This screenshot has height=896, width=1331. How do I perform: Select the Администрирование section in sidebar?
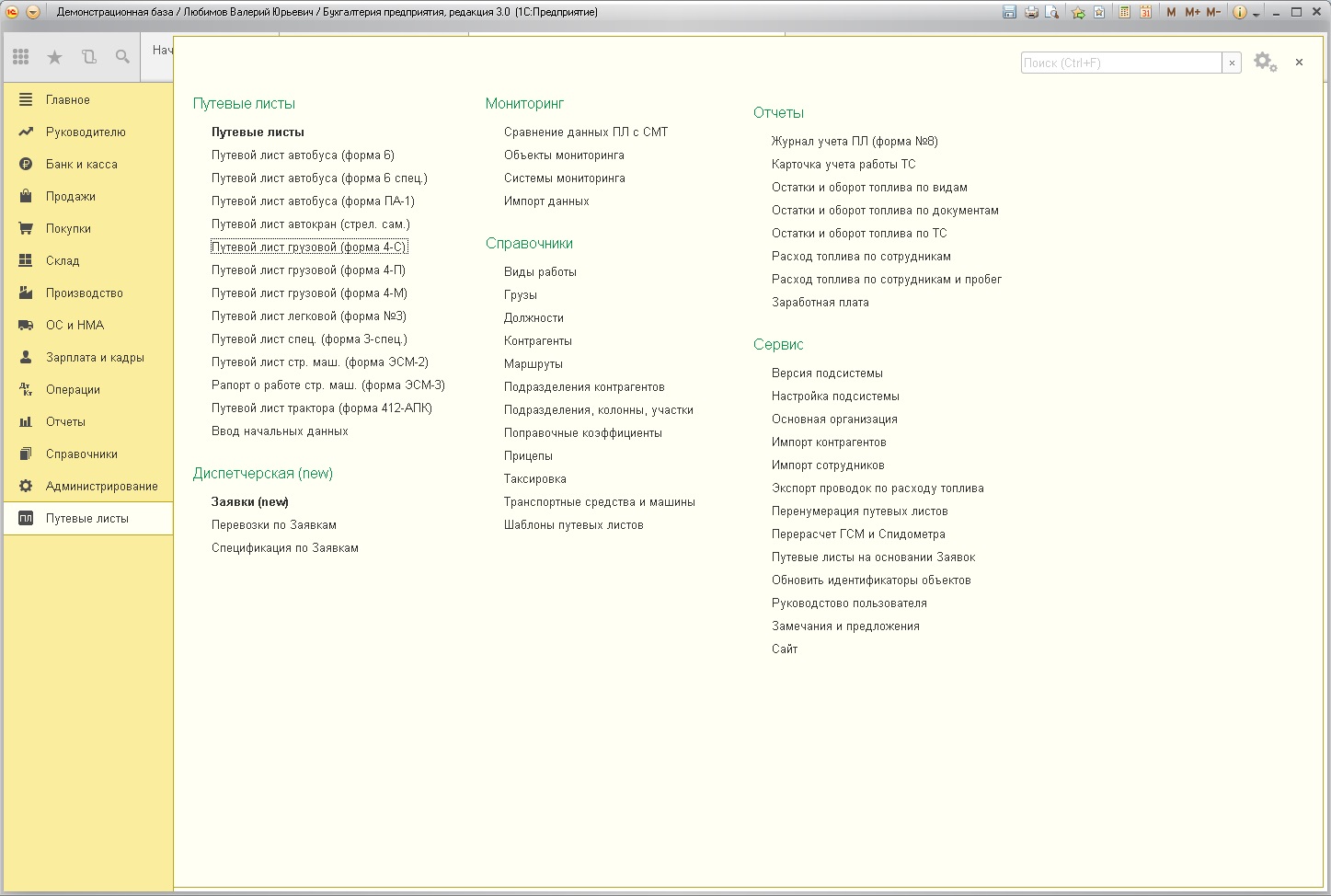tap(101, 486)
